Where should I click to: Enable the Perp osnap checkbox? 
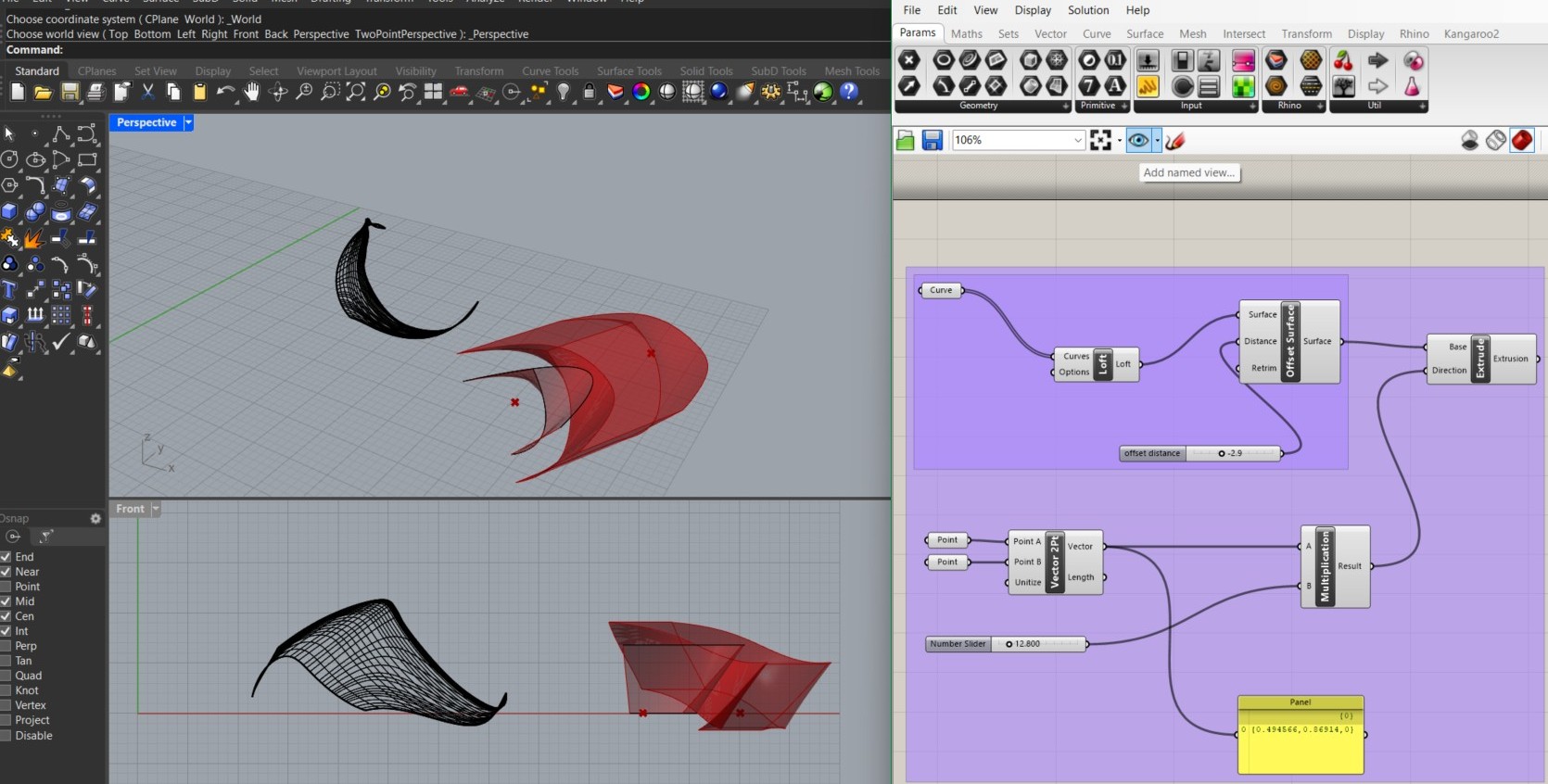6,646
